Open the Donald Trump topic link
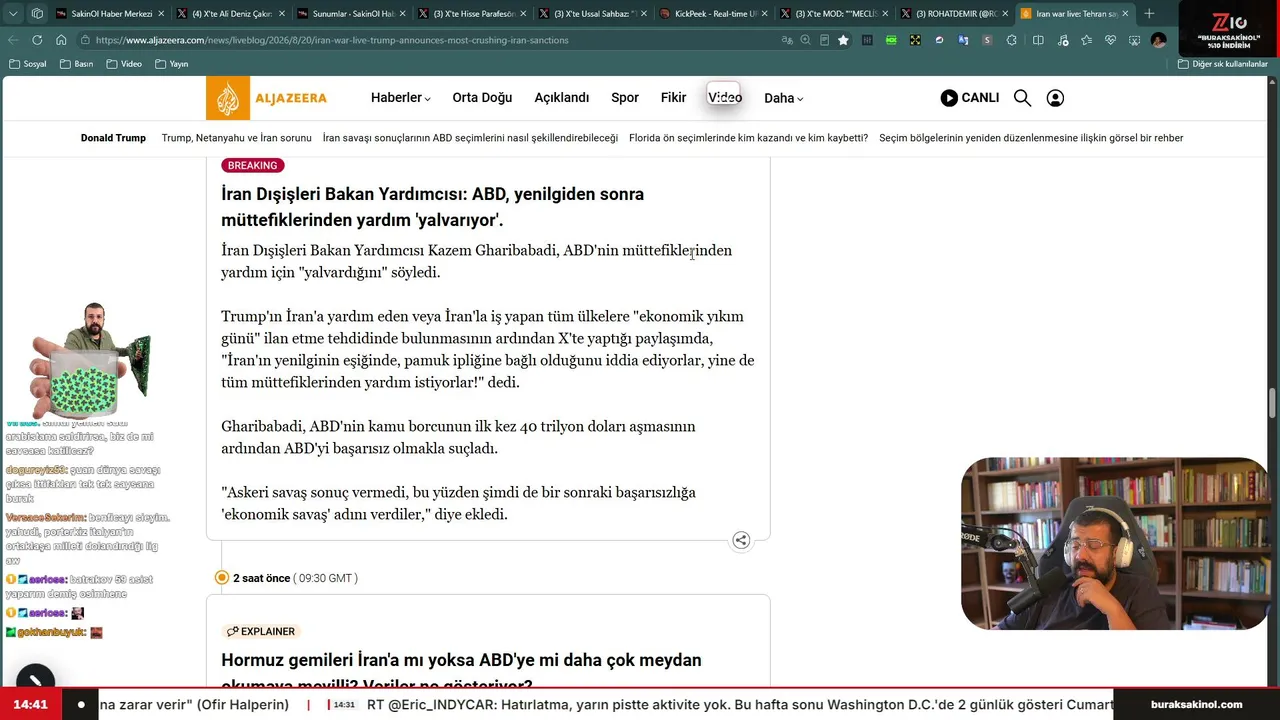The height and width of the screenshot is (720, 1280). tap(113, 138)
